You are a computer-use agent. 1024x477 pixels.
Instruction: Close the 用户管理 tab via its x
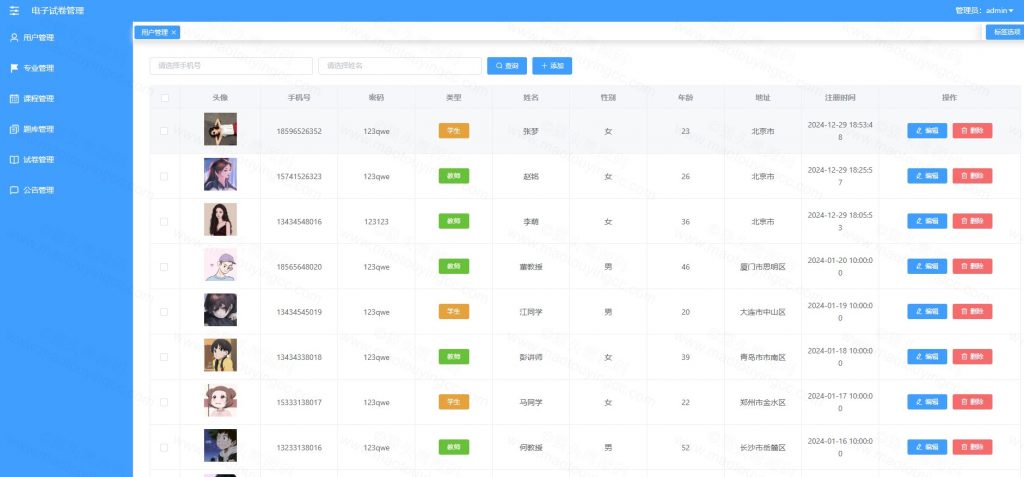tap(174, 32)
